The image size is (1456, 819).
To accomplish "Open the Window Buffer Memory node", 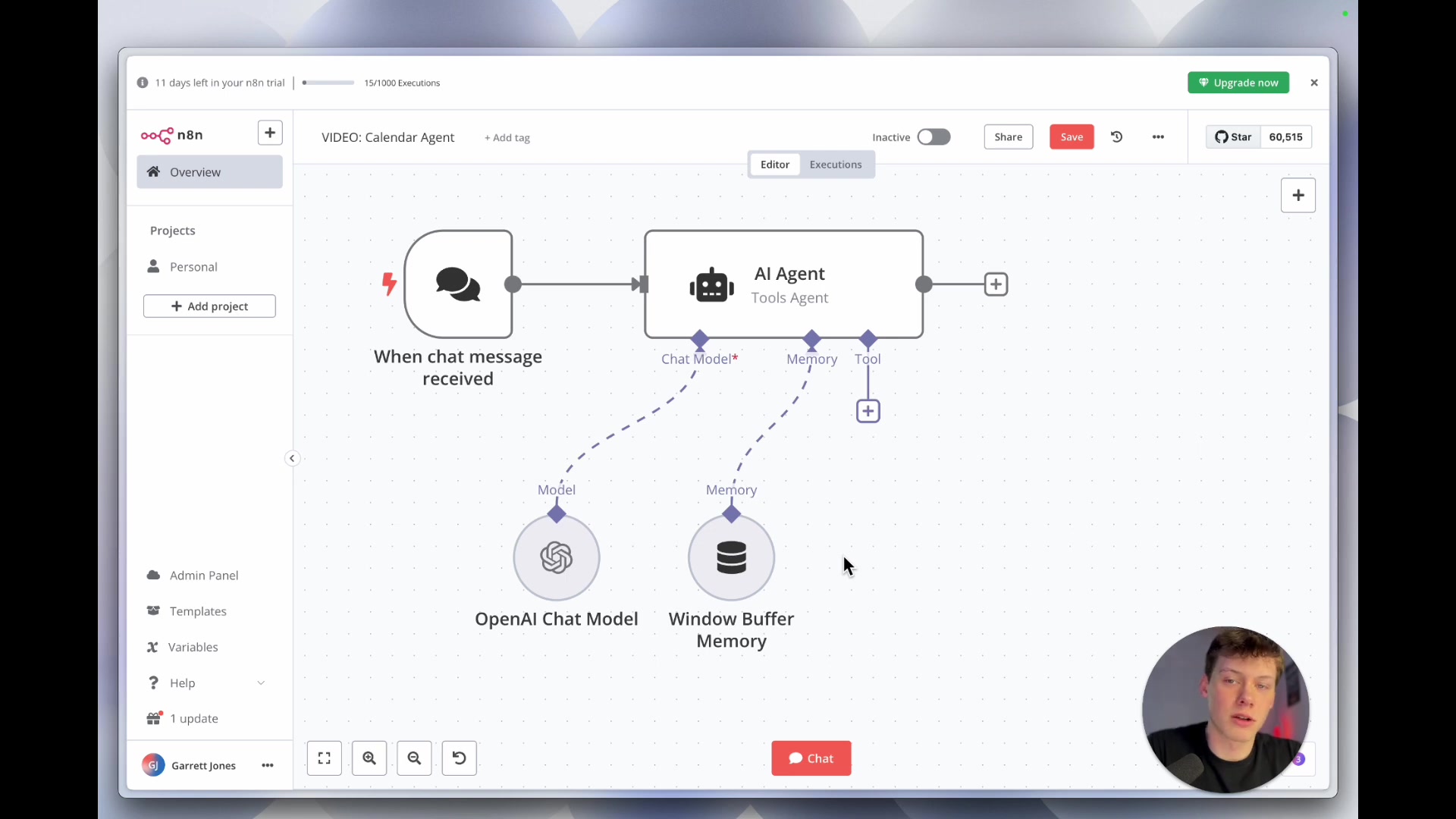I will [730, 557].
